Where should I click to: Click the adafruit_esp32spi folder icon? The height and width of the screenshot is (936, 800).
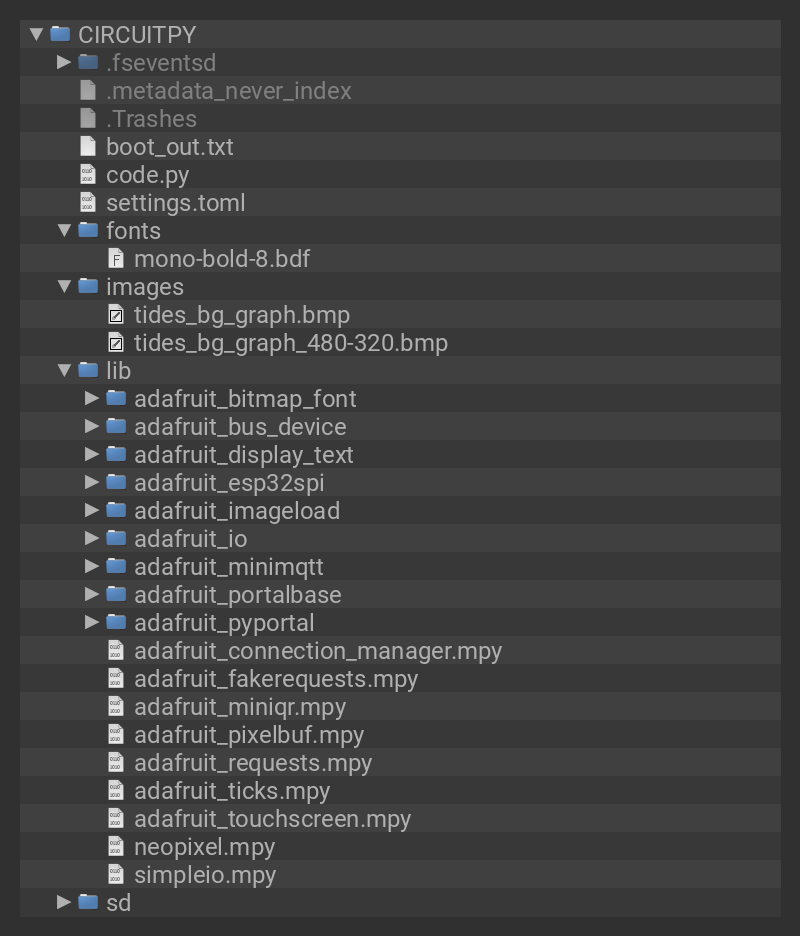pos(116,483)
